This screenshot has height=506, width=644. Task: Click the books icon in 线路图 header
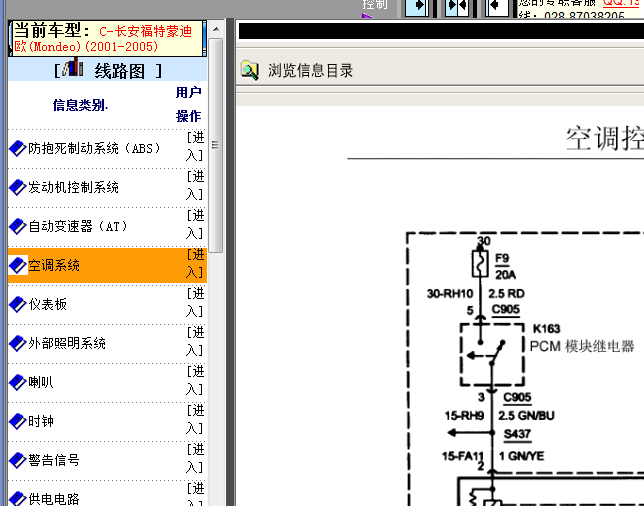click(x=73, y=67)
